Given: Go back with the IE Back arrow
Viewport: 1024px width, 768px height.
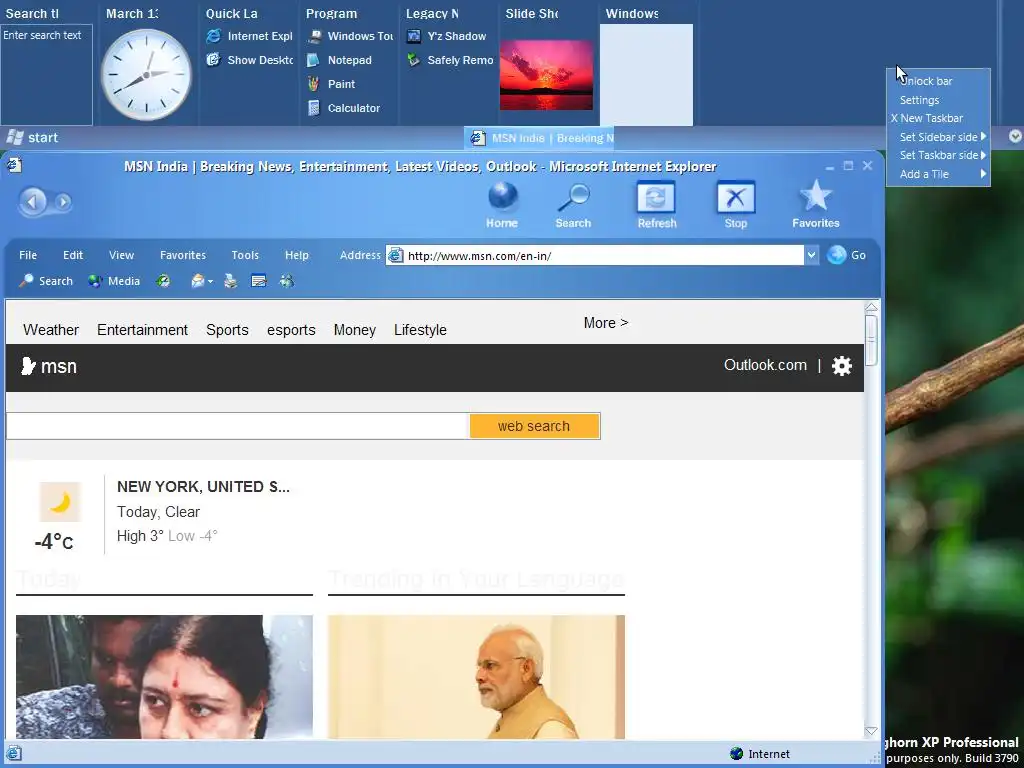Looking at the screenshot, I should [x=32, y=202].
